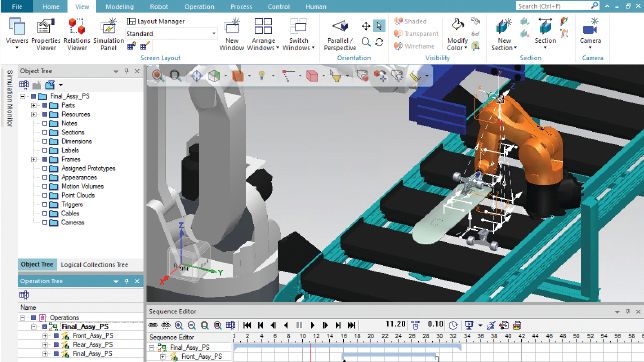This screenshot has height=362, width=644.
Task: Click into the Search field
Action: pos(553,6)
